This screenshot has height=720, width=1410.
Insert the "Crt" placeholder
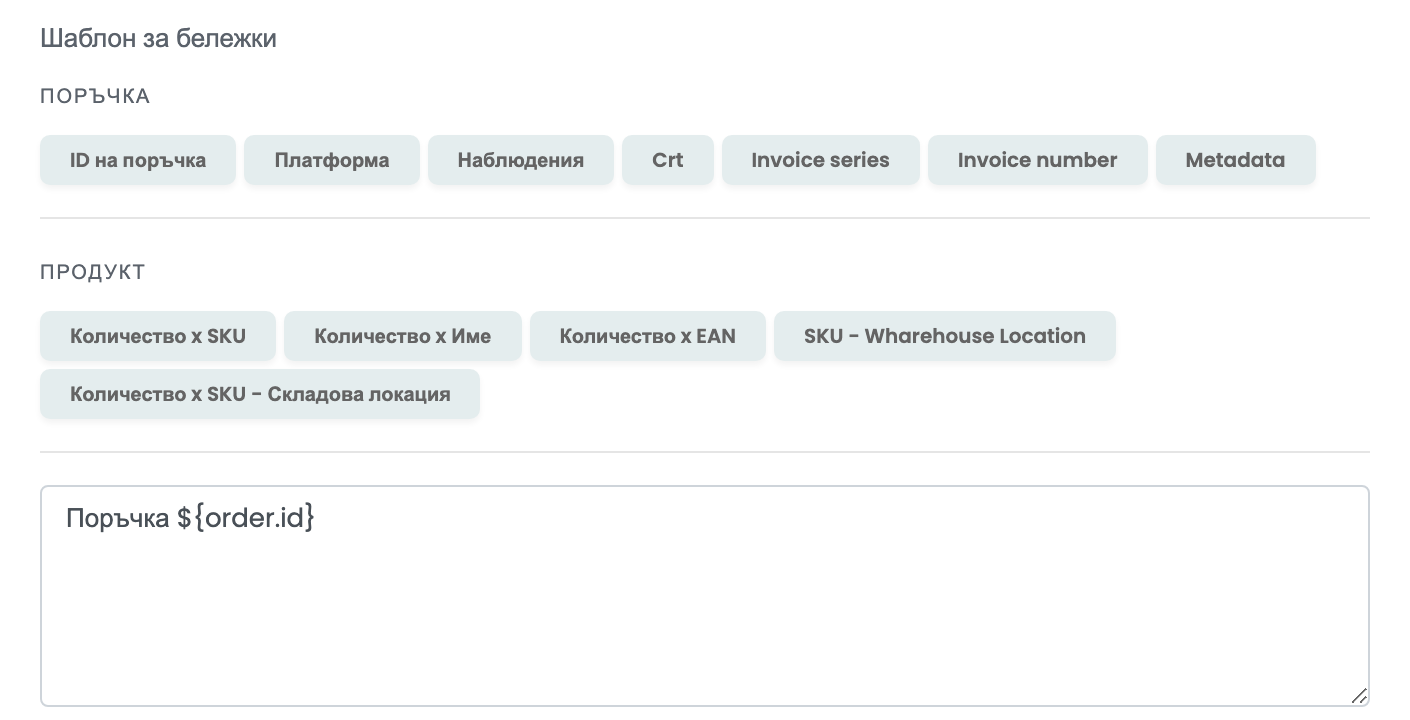[x=668, y=160]
